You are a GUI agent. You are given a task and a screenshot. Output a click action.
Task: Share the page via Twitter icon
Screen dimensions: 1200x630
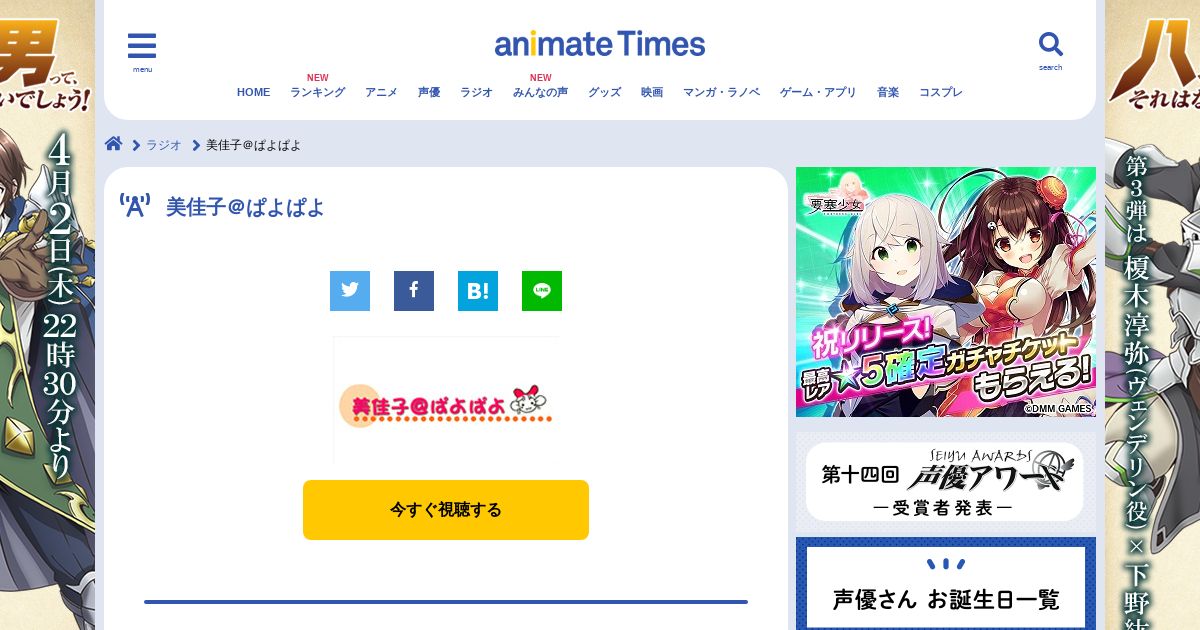tap(350, 291)
